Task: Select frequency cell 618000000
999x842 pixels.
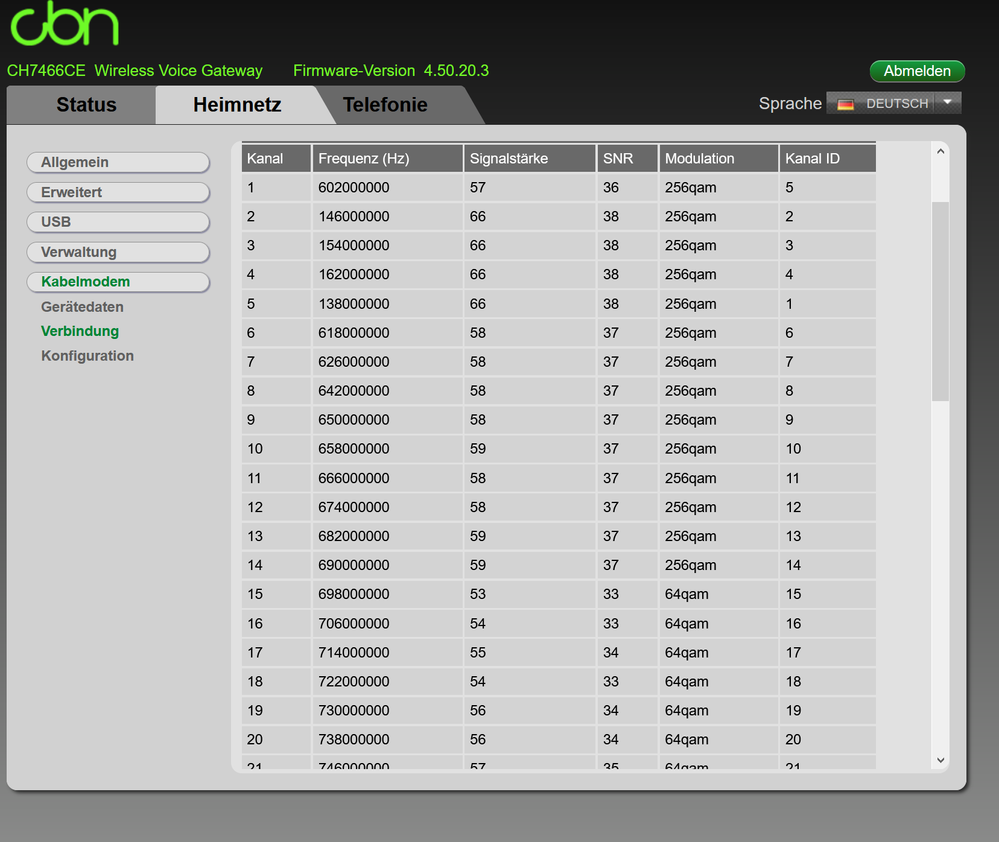Action: click(387, 332)
